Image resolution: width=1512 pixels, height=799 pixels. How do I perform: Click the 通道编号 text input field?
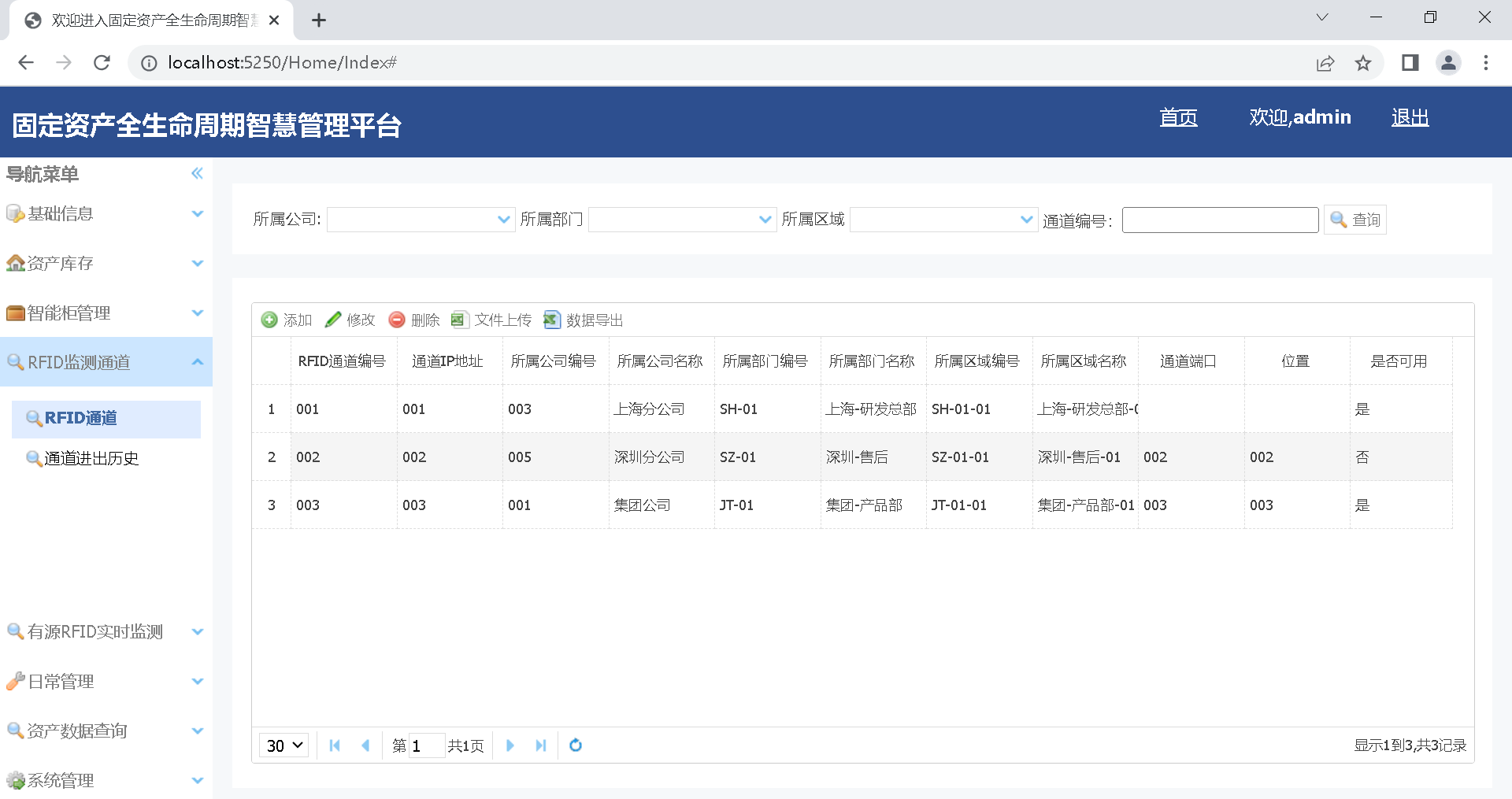pos(1220,220)
